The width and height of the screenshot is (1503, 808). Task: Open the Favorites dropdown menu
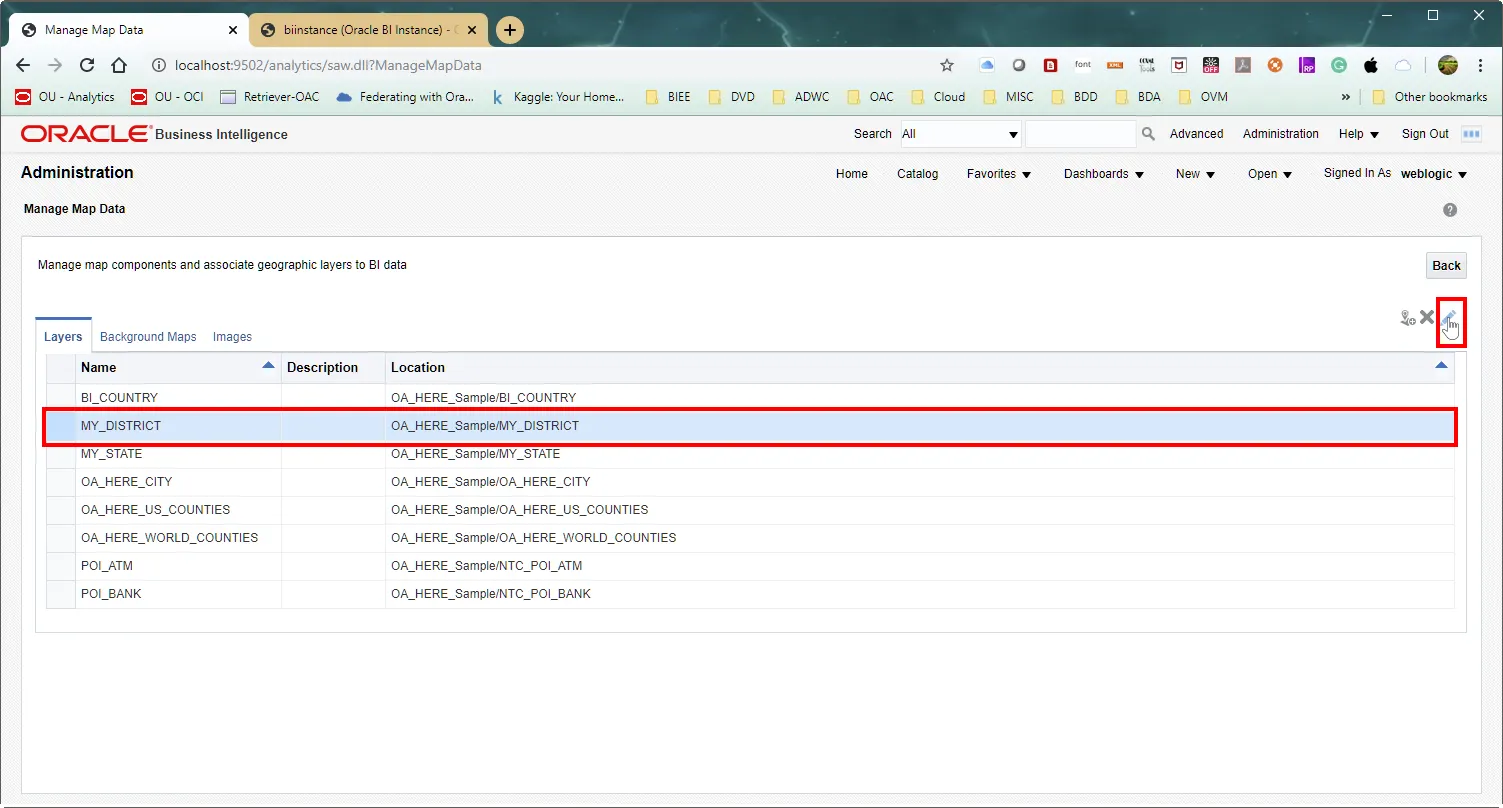coord(998,174)
